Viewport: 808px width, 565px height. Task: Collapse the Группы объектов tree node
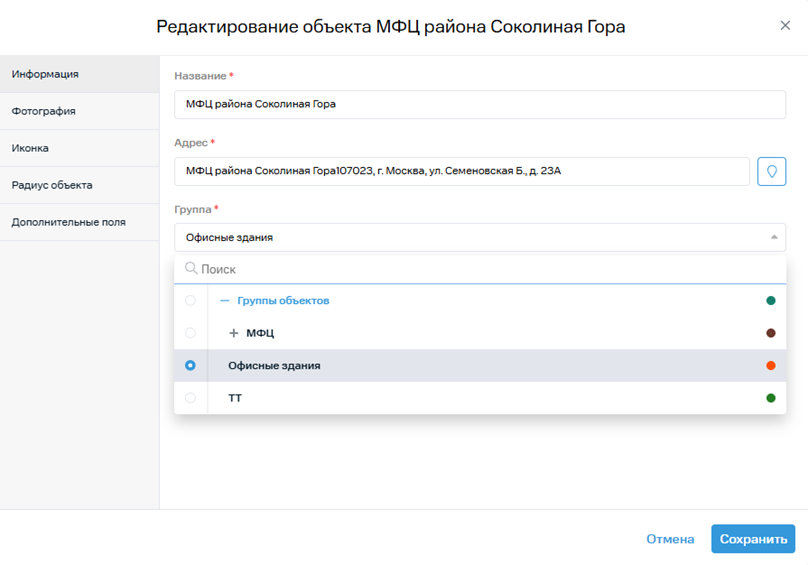[x=225, y=300]
